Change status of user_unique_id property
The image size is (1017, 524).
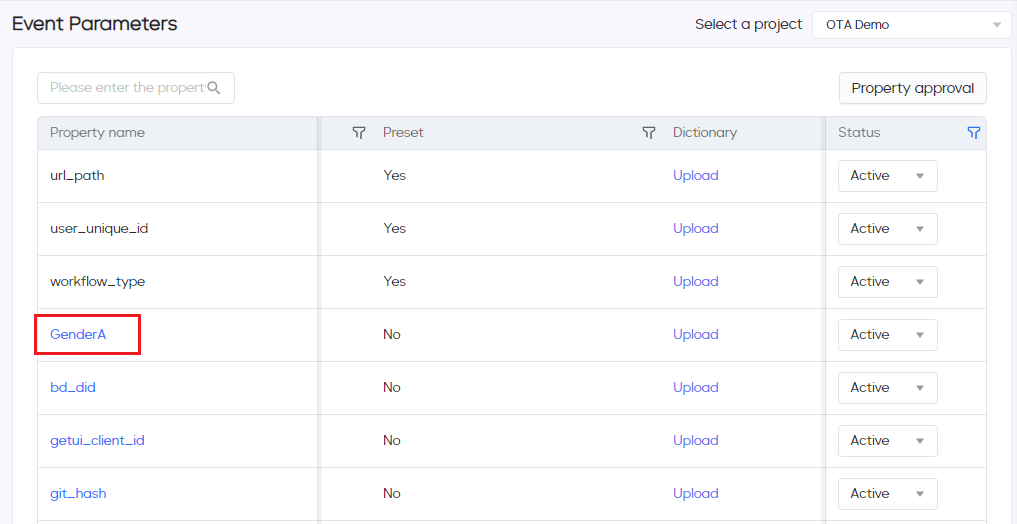(887, 229)
